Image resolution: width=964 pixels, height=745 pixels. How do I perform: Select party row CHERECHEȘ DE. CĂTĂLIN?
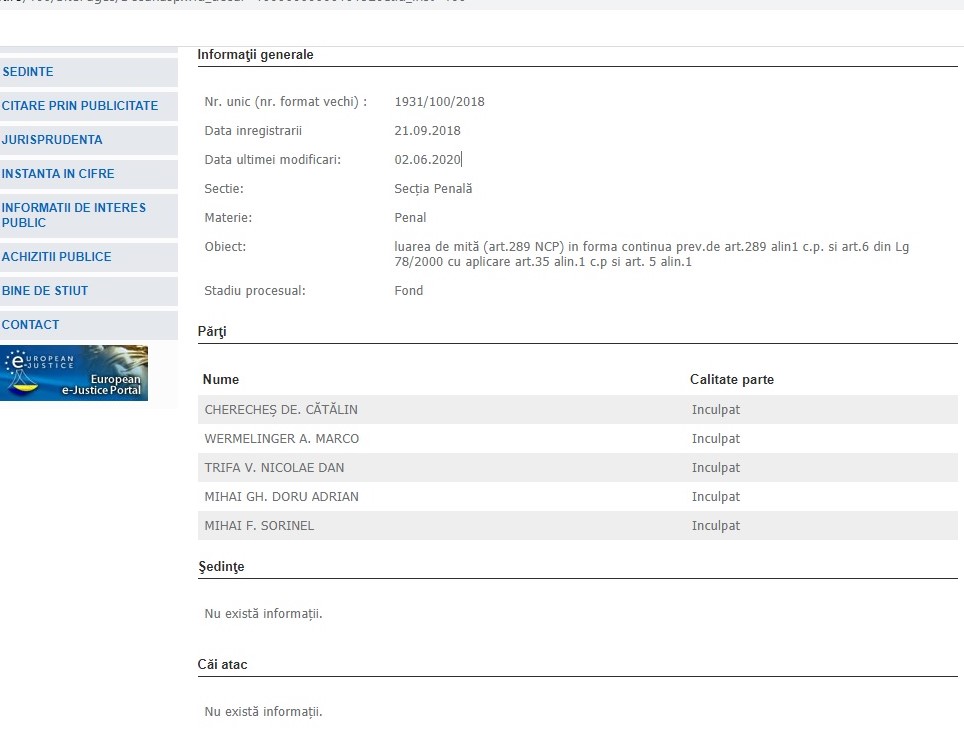point(281,410)
